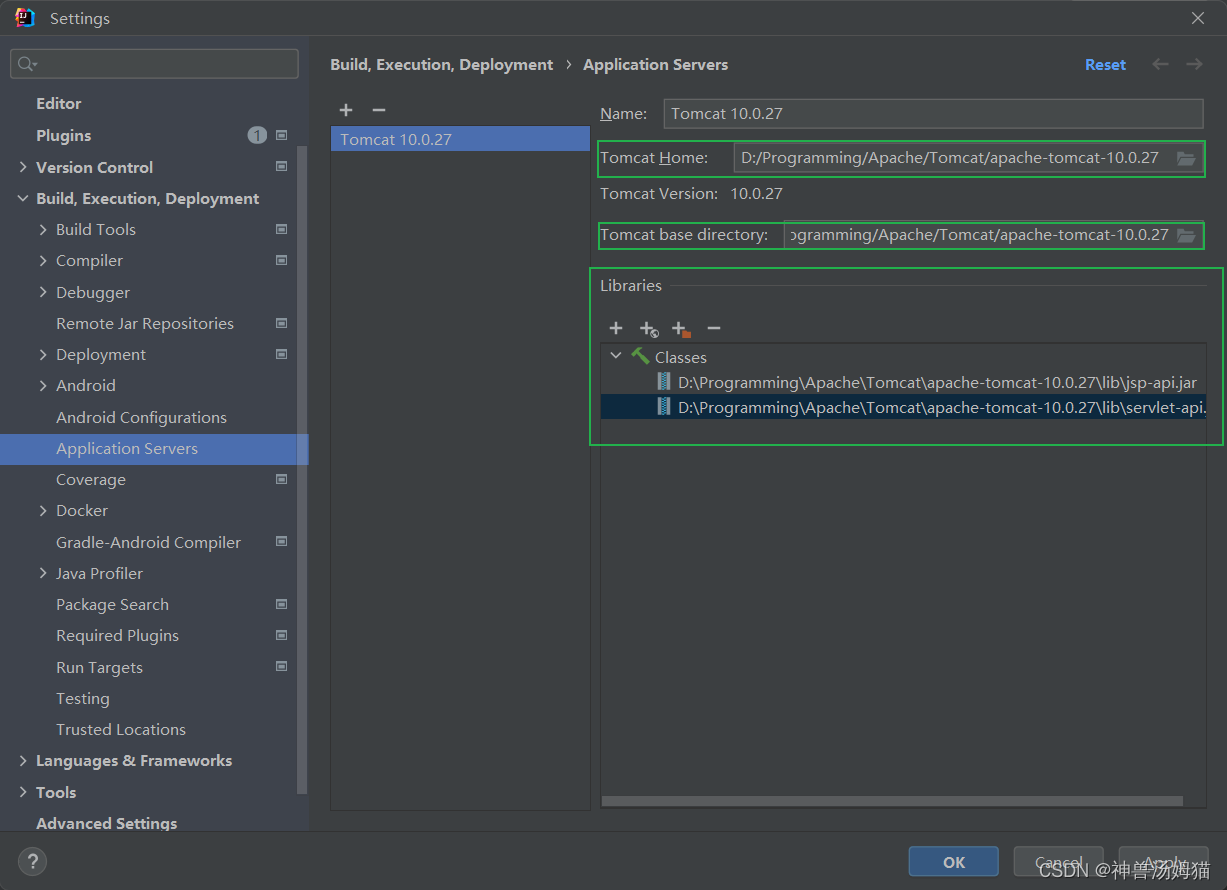Click the Reset link
The width and height of the screenshot is (1227, 890).
[x=1105, y=64]
